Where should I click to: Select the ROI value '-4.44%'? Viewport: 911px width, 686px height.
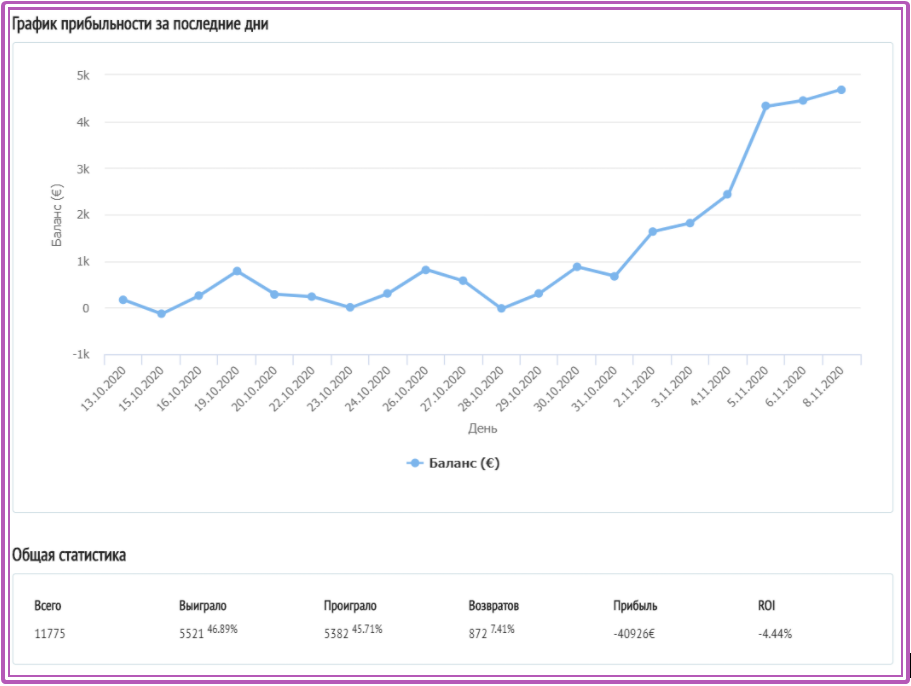pos(775,634)
